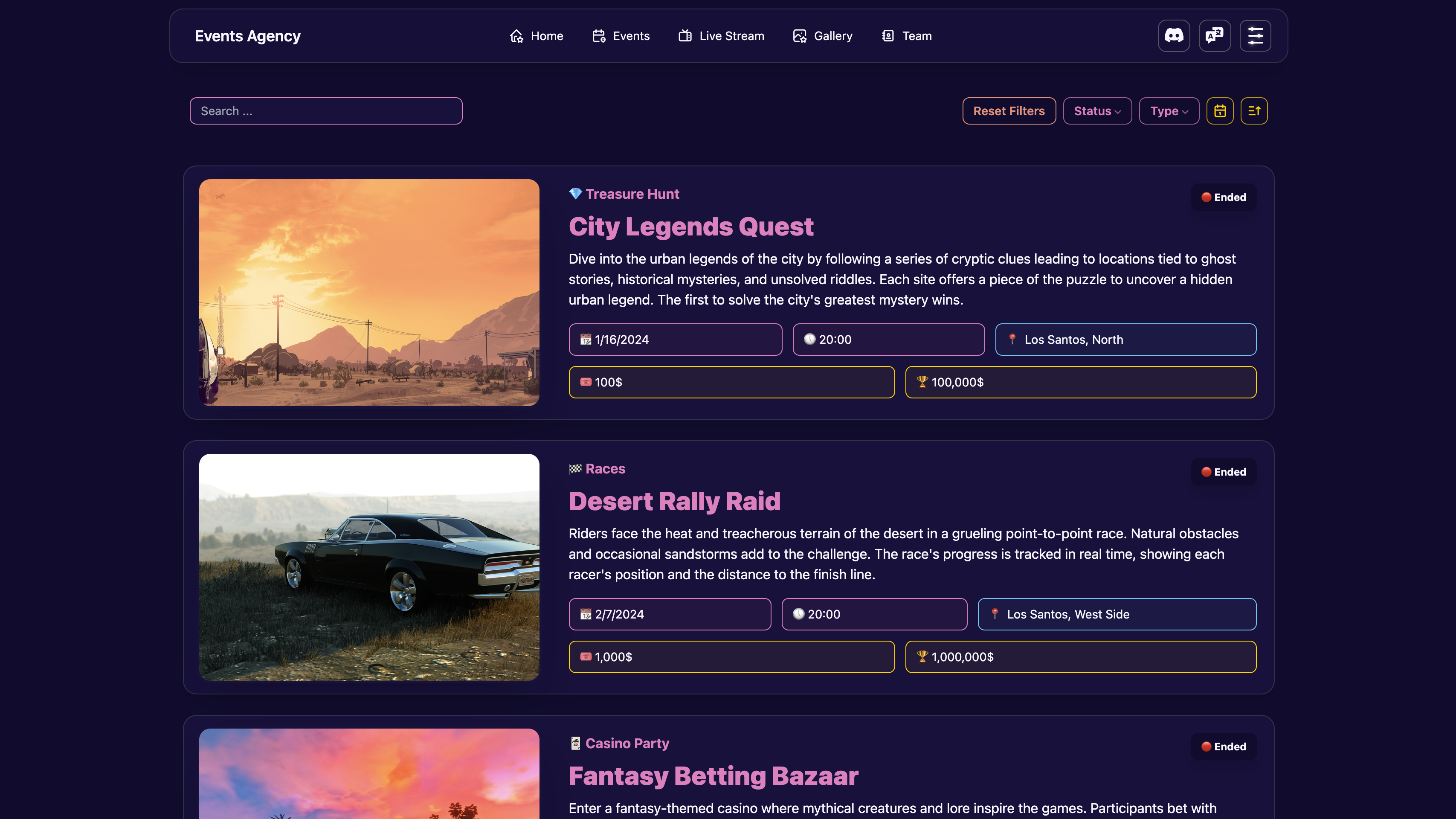Image resolution: width=1456 pixels, height=819 pixels.
Task: Open the Discord link icon
Action: pos(1173,35)
